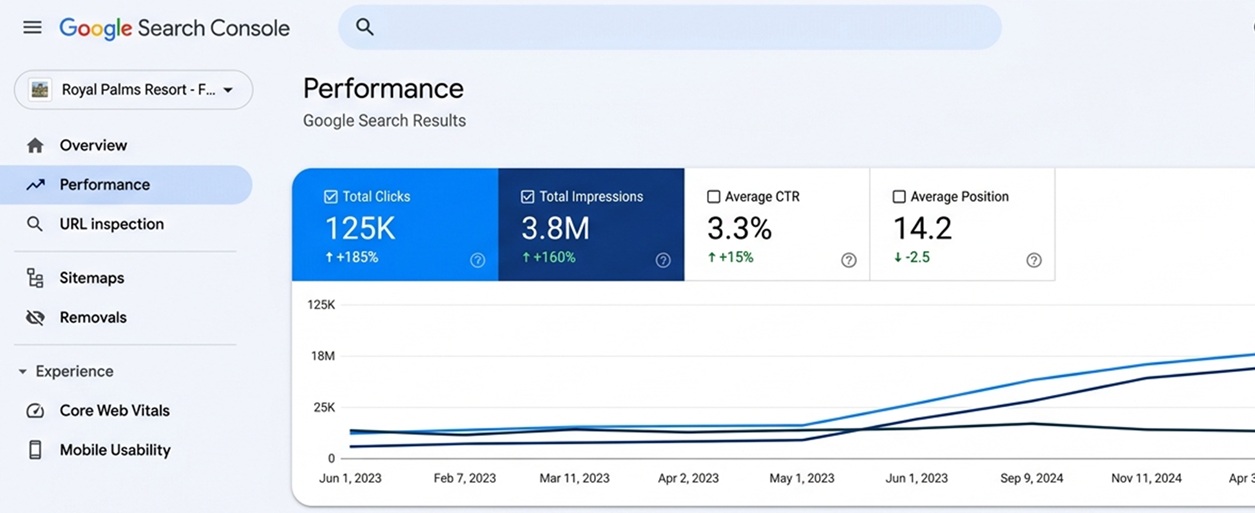Viewport: 1255px width, 513px height.
Task: Click the help icon on Total Impressions card
Action: click(x=663, y=260)
